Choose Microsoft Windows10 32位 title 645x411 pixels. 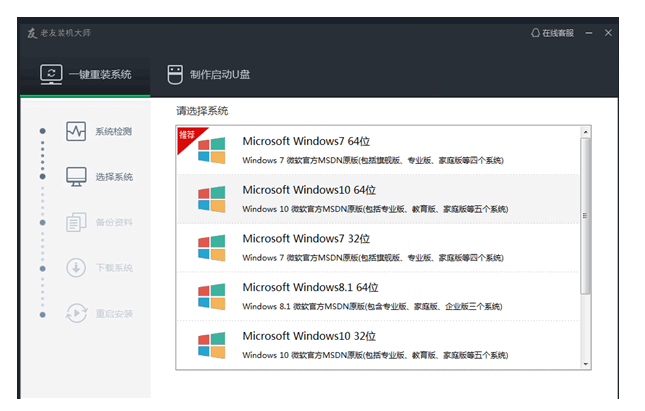(309, 336)
